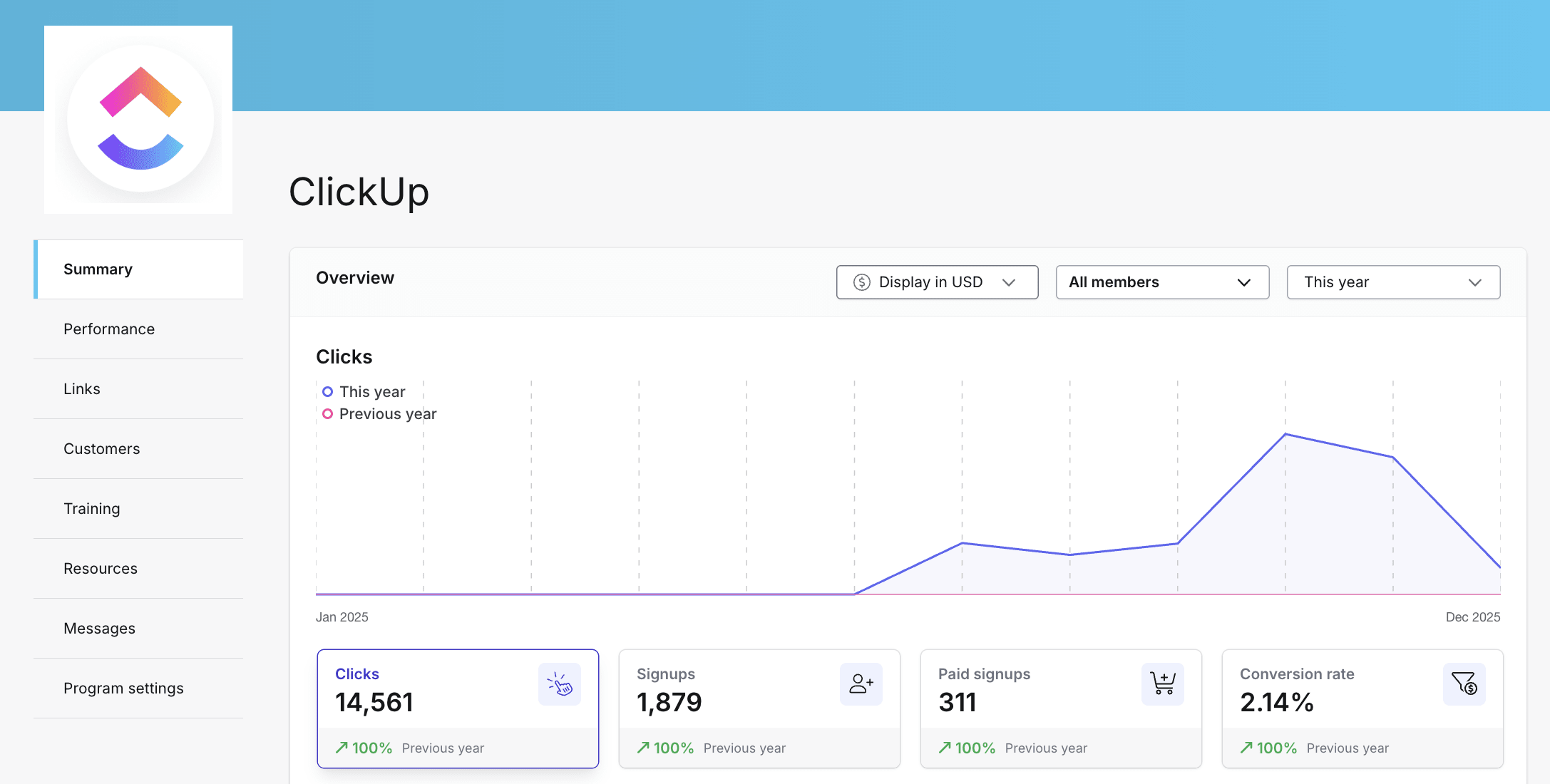Click the dollar icon in currency selector

(862, 282)
